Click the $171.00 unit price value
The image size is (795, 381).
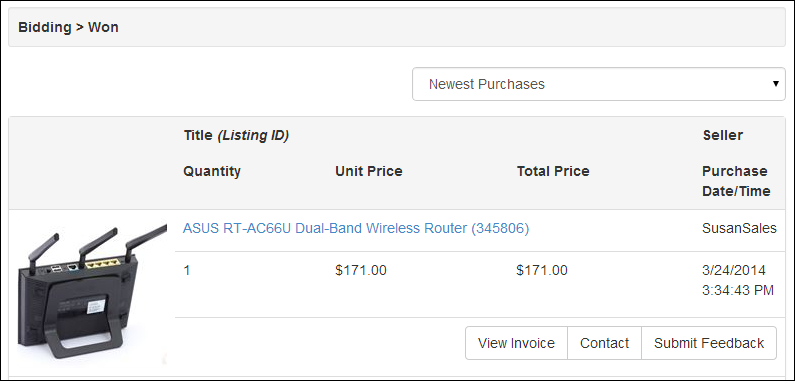tap(361, 271)
